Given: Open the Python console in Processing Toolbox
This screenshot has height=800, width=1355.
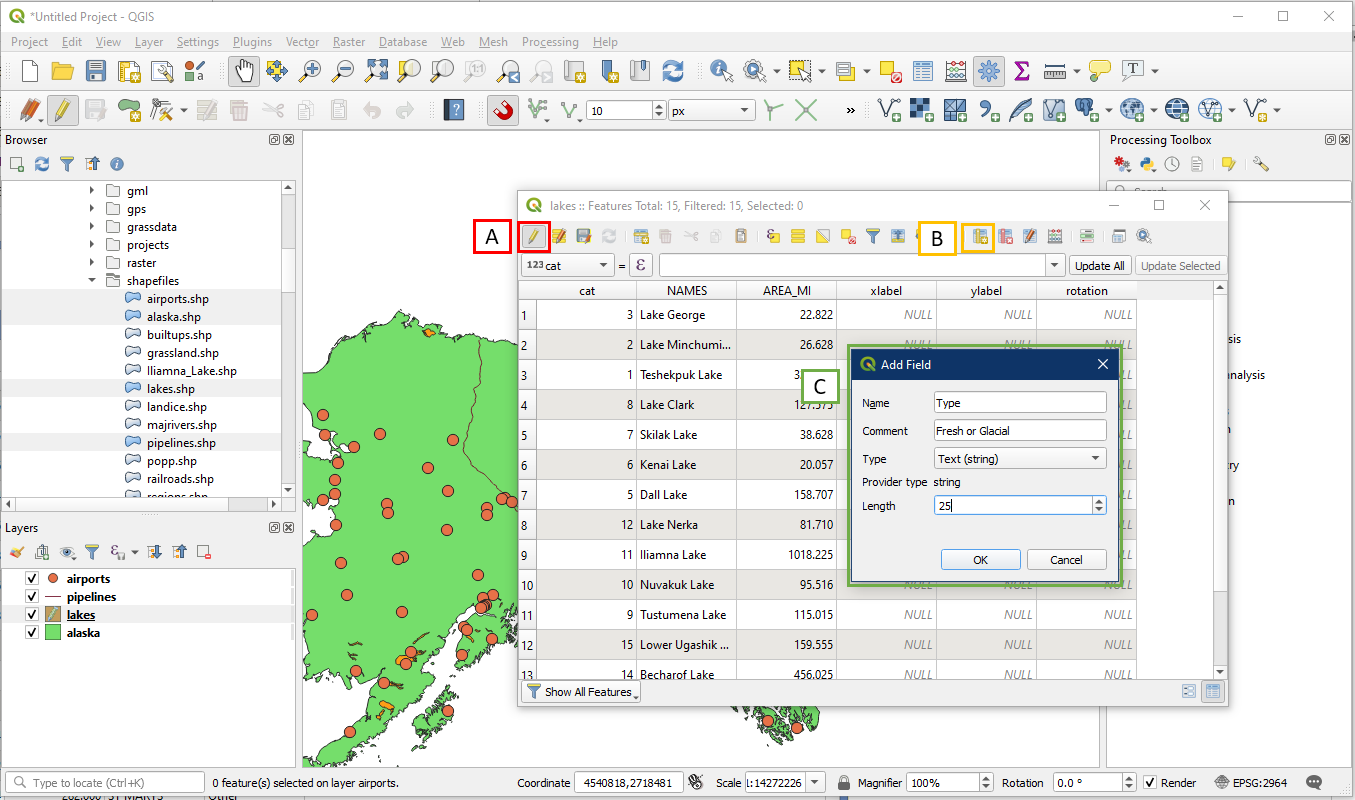Looking at the screenshot, I should pyautogui.click(x=1148, y=164).
